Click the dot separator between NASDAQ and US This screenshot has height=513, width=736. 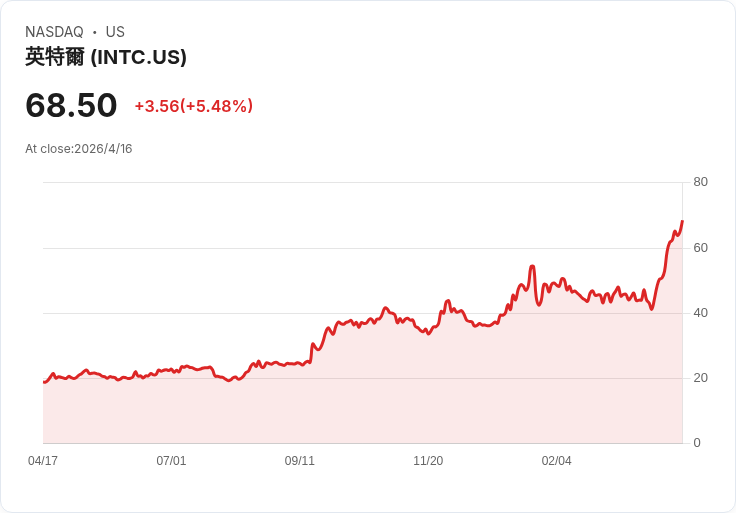tap(95, 32)
